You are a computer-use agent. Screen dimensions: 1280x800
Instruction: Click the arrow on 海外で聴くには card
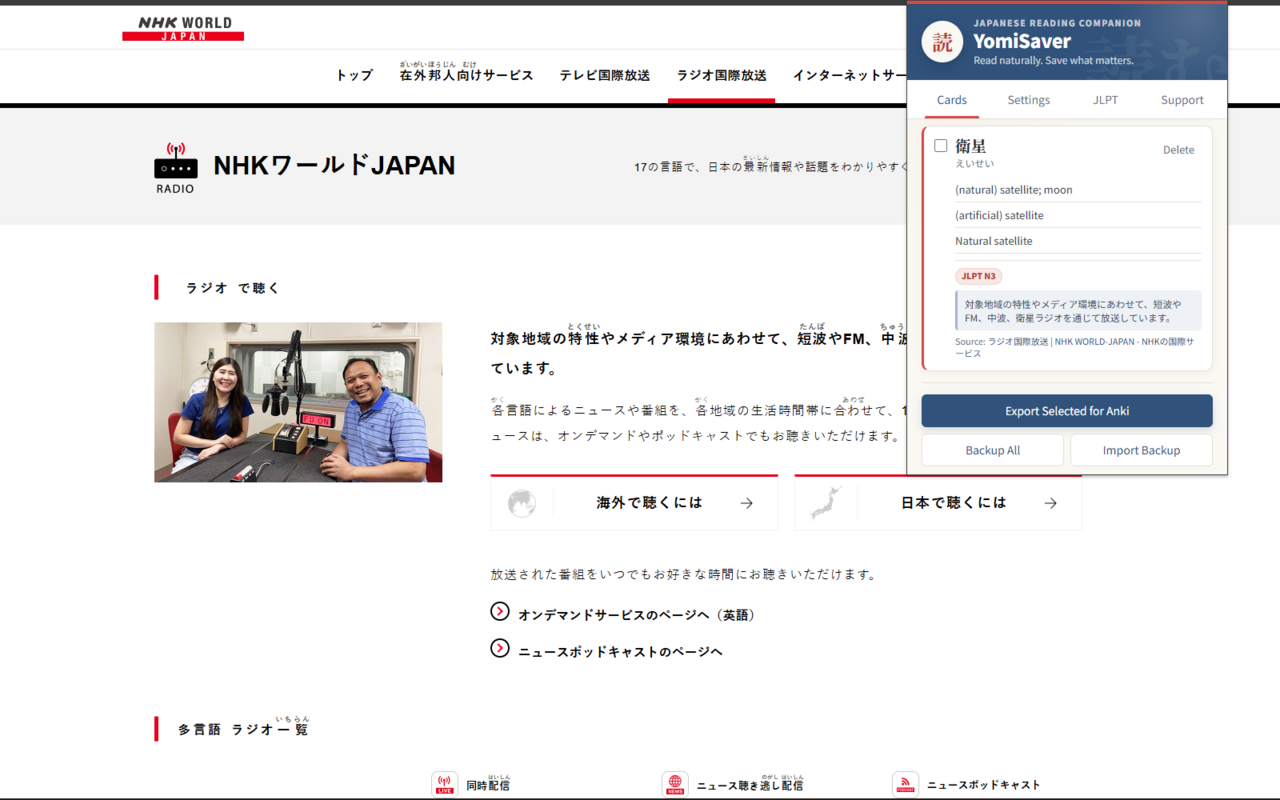point(746,503)
